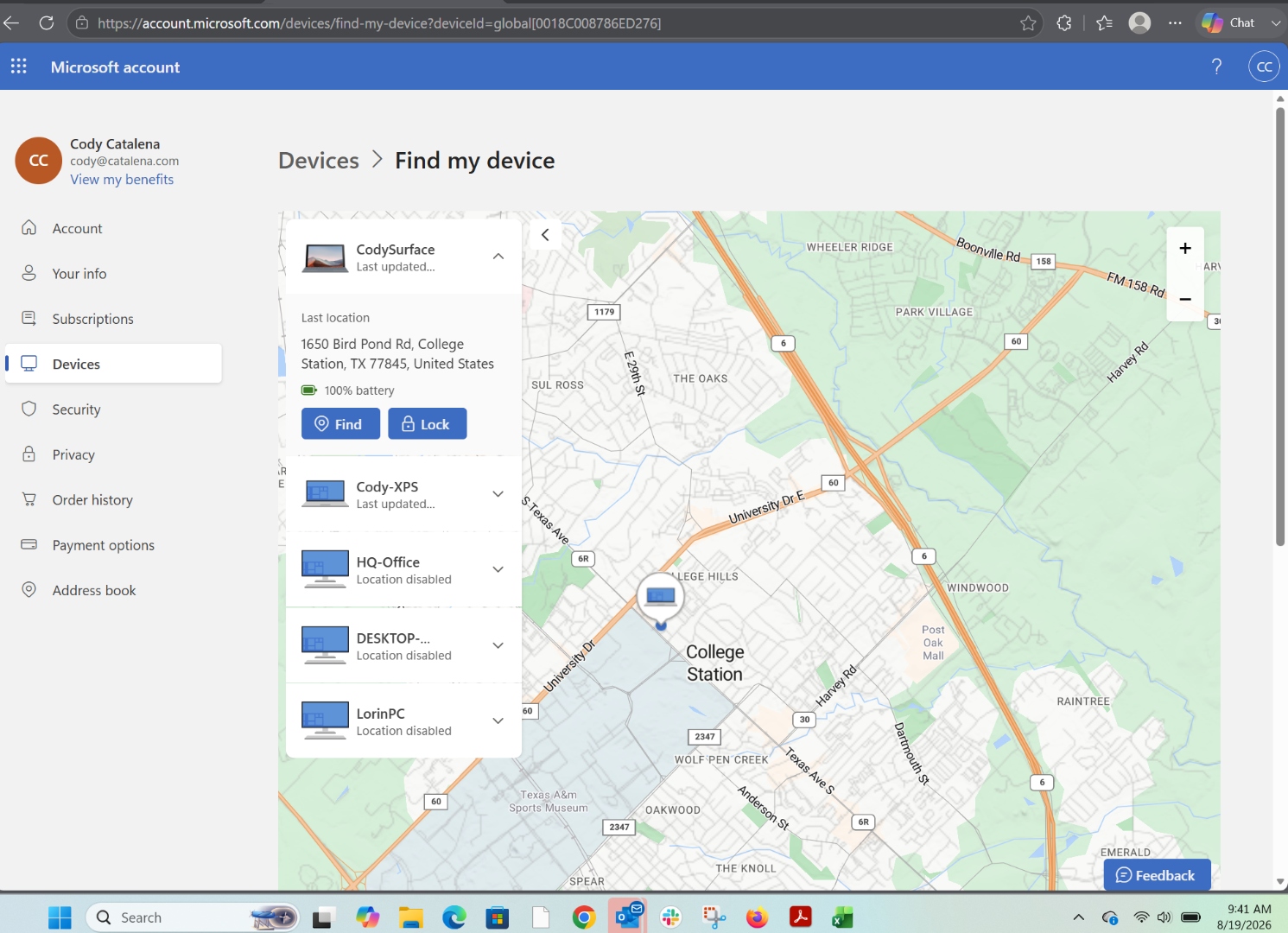The width and height of the screenshot is (1288, 933).
Task: Expand the DESKTOP-... device entry
Action: coord(498,645)
